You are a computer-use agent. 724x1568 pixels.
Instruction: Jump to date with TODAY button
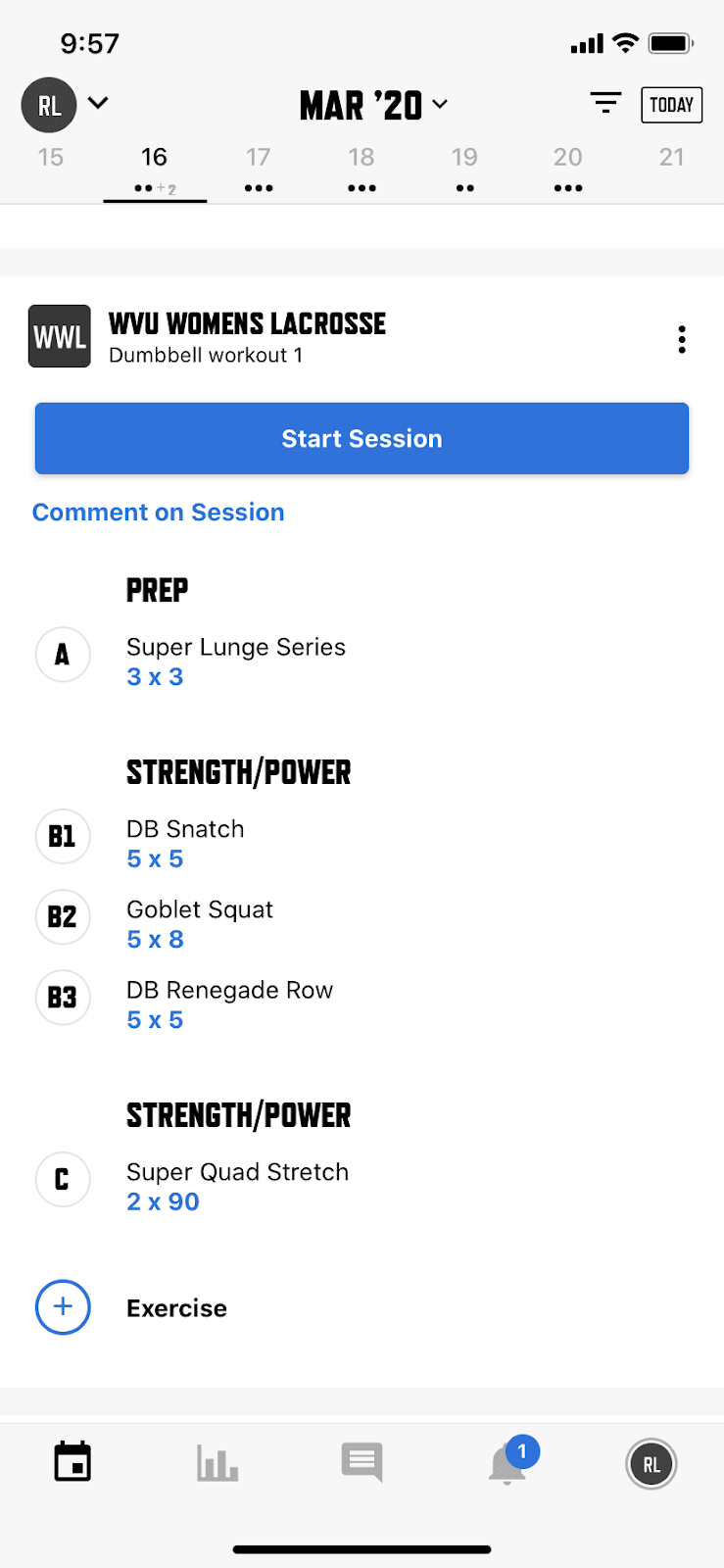(x=671, y=105)
